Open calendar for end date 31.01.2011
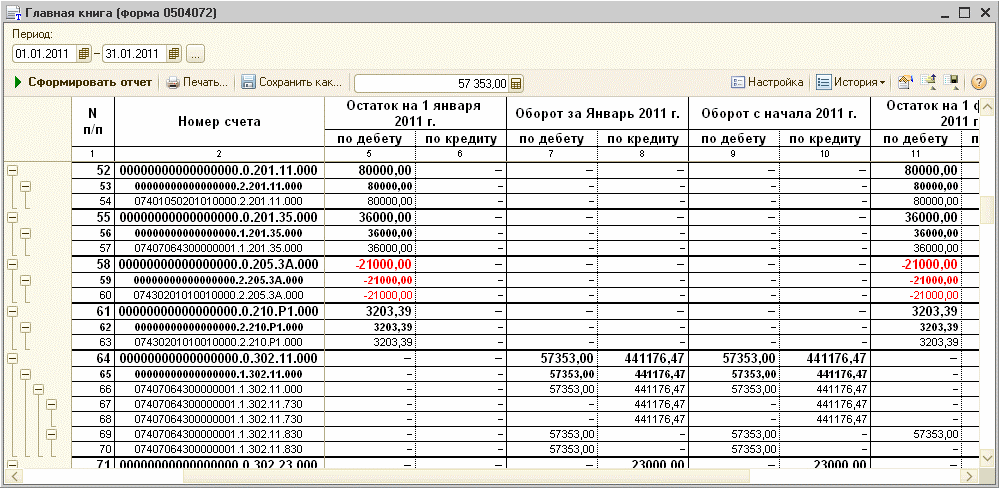 (x=175, y=54)
